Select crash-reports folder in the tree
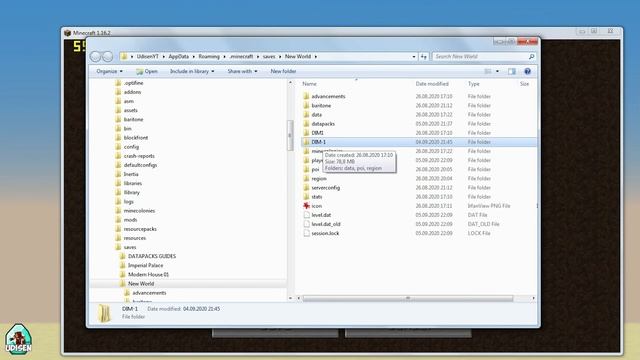This screenshot has width=640, height=360. pos(139,156)
